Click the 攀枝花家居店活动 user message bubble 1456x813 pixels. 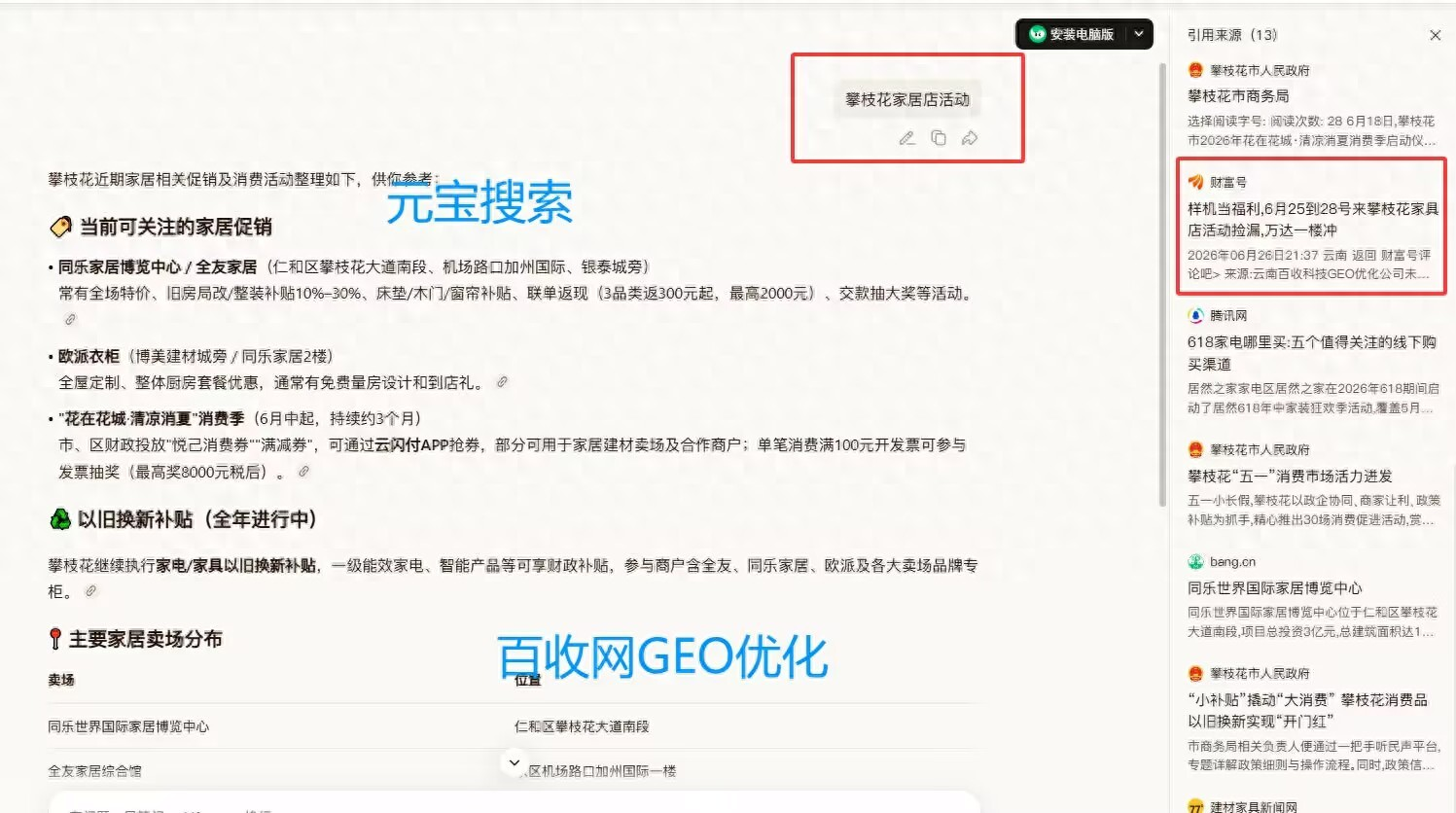point(907,99)
